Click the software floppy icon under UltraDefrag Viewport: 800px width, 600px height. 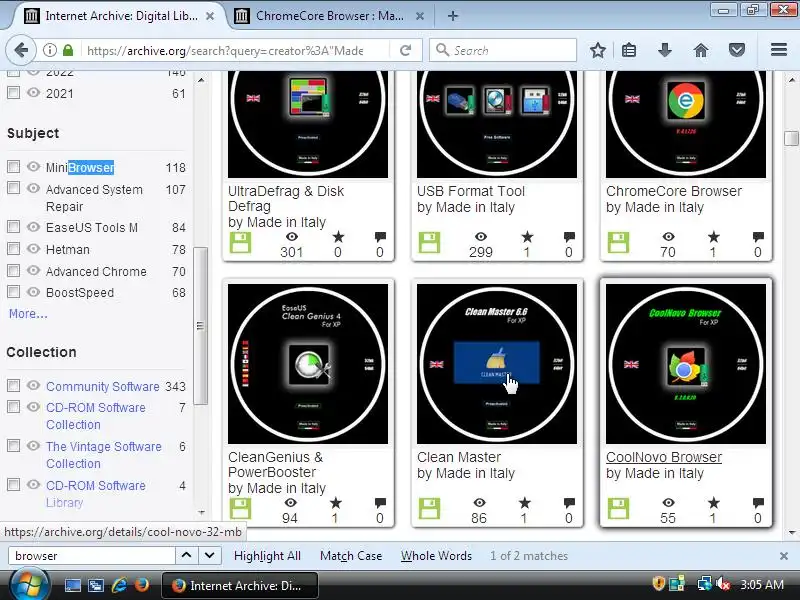click(240, 243)
